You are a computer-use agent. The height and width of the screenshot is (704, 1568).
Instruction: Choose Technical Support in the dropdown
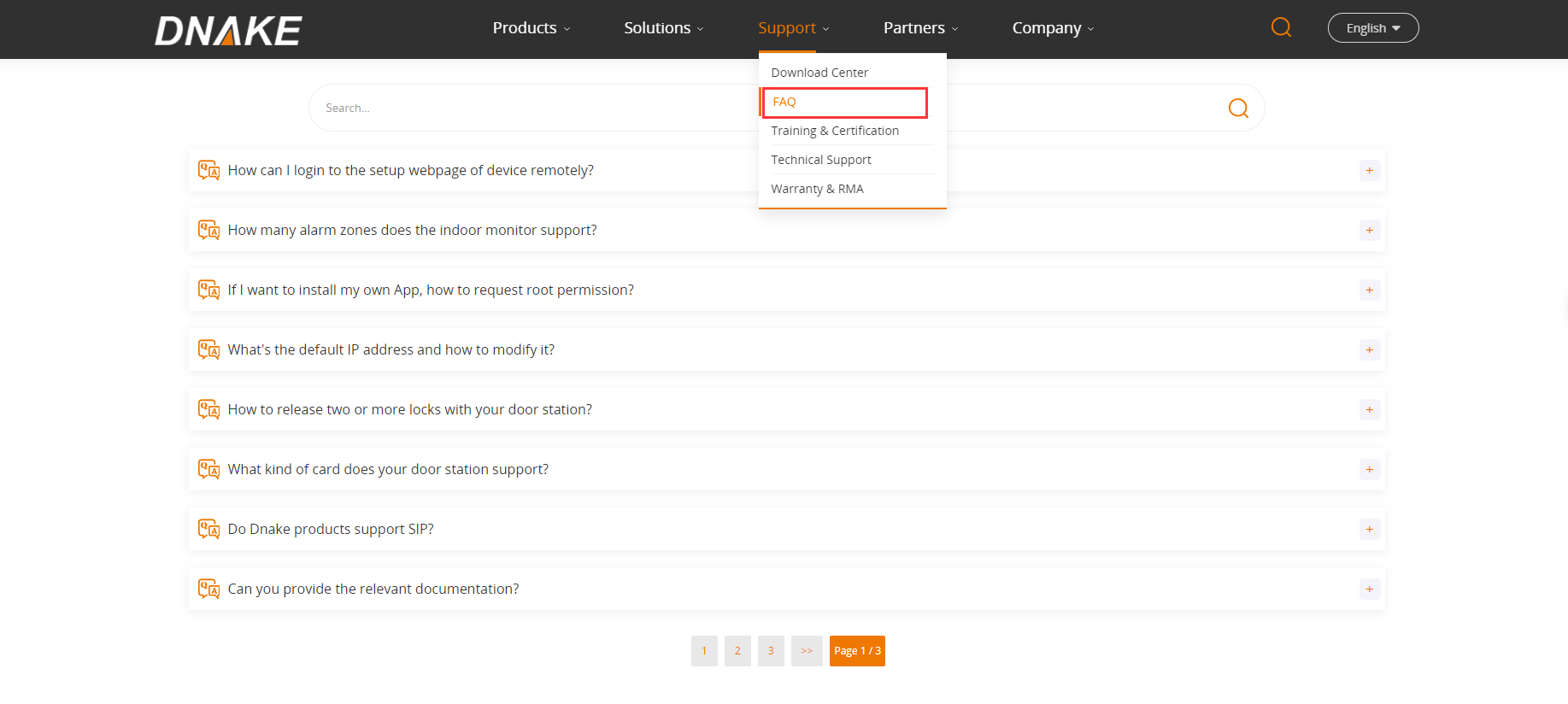[x=821, y=160]
